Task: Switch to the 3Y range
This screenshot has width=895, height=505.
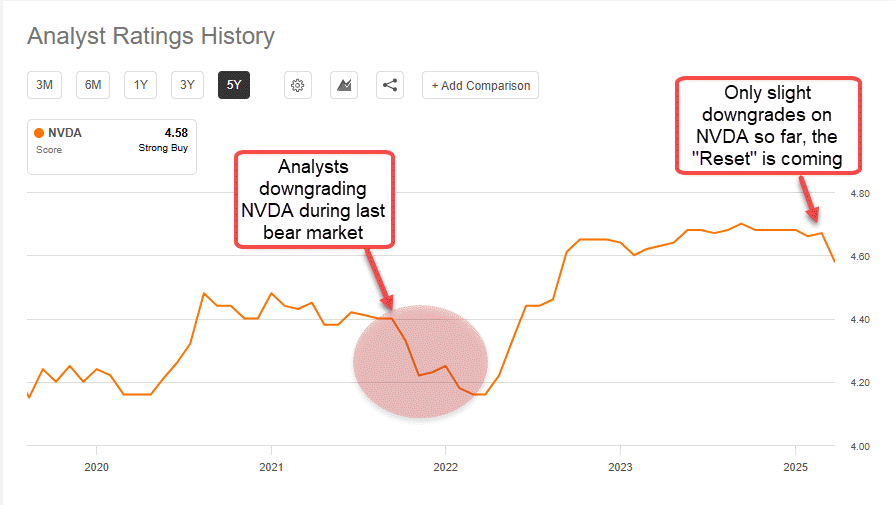Action: [187, 86]
